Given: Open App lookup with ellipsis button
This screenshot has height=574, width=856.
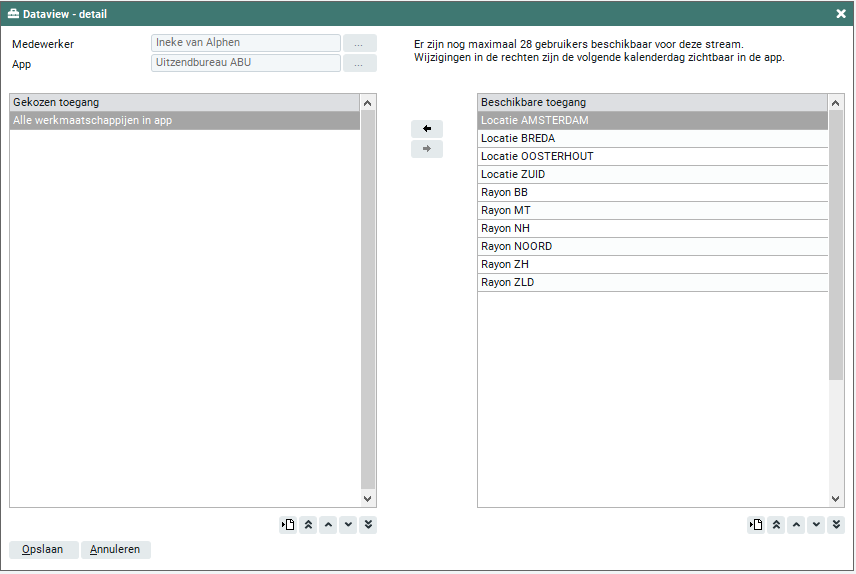Looking at the screenshot, I should click(x=360, y=63).
